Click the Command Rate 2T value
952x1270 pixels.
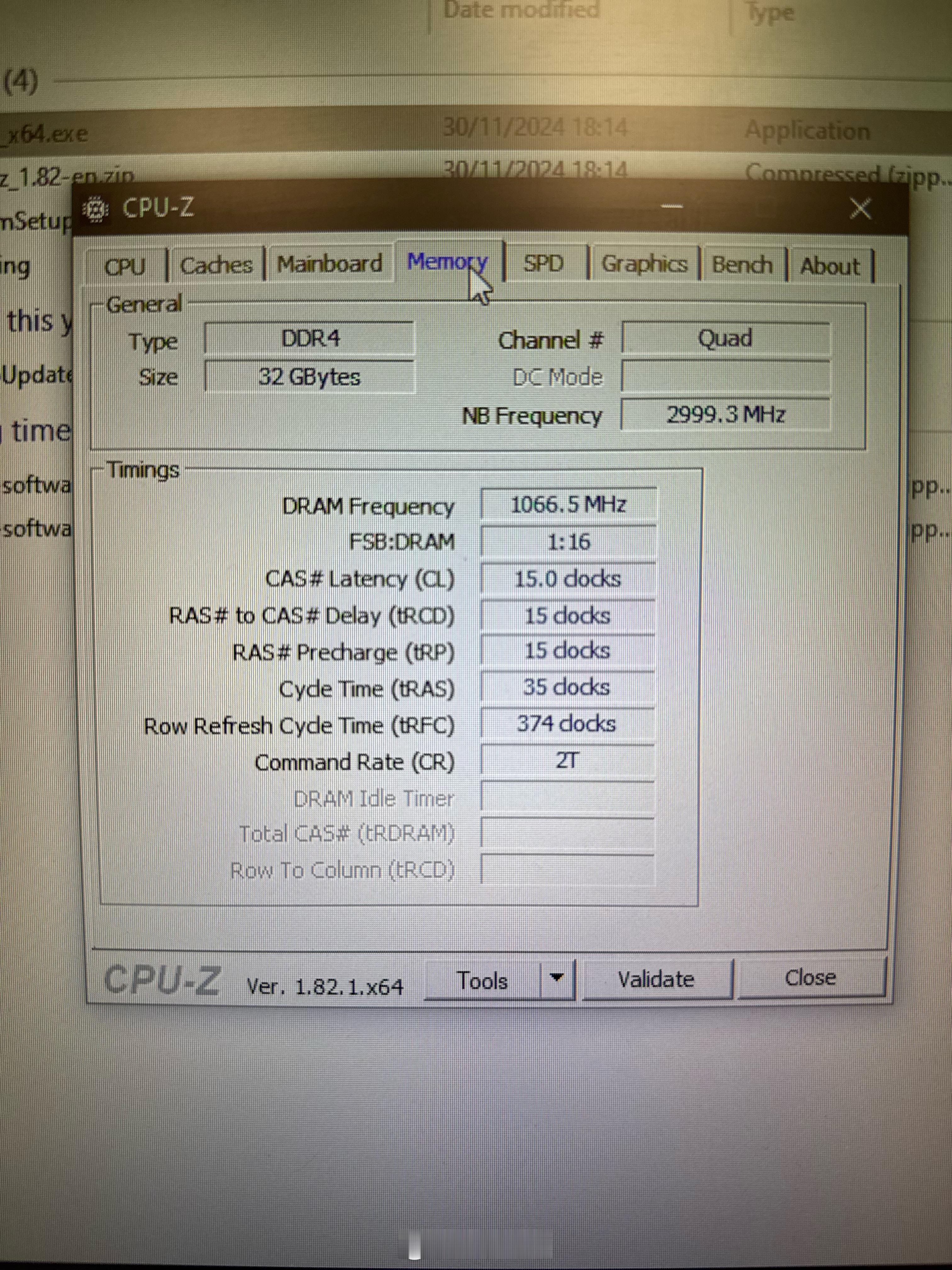click(x=567, y=761)
